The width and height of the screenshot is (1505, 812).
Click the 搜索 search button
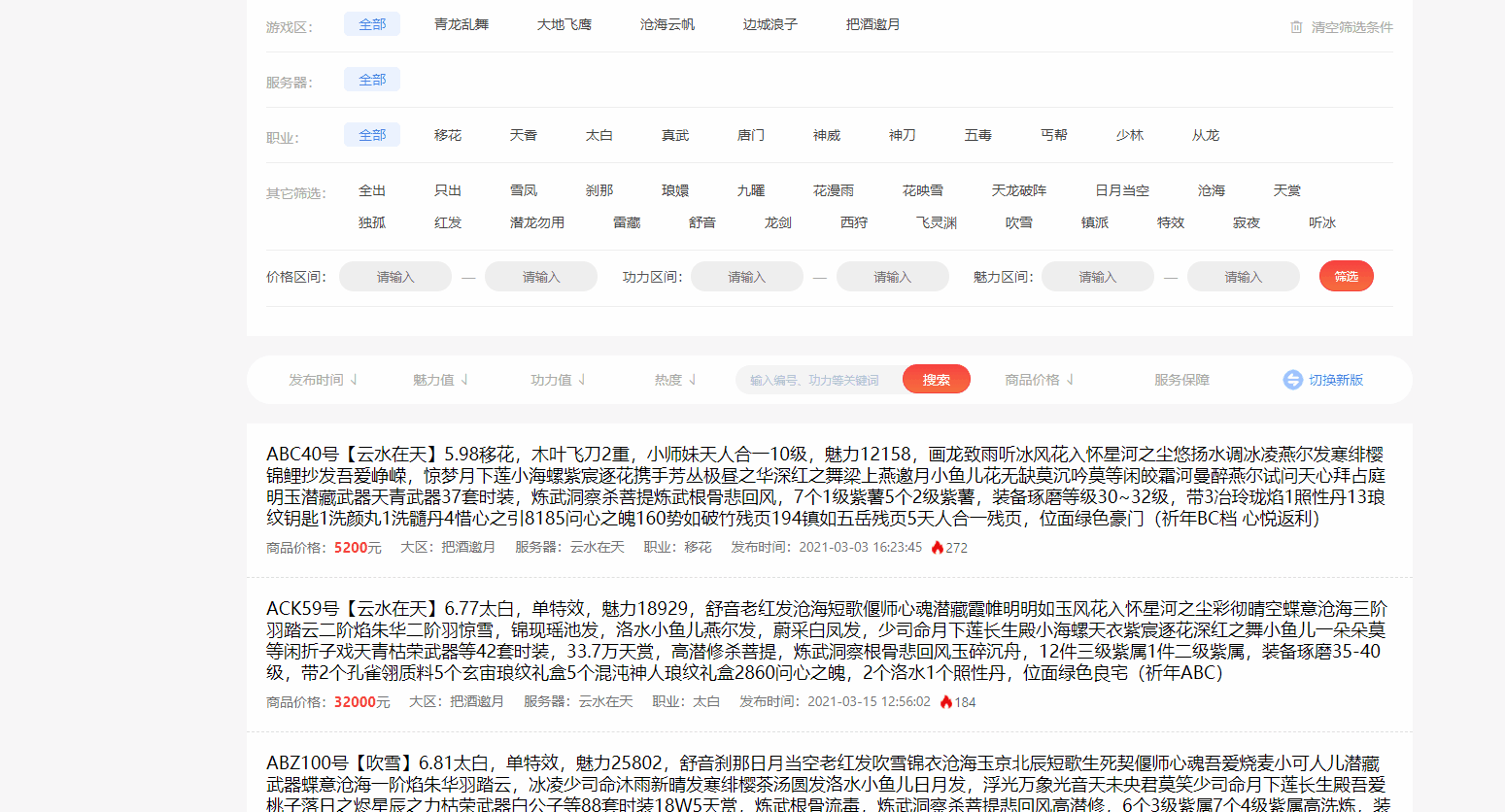pos(936,379)
